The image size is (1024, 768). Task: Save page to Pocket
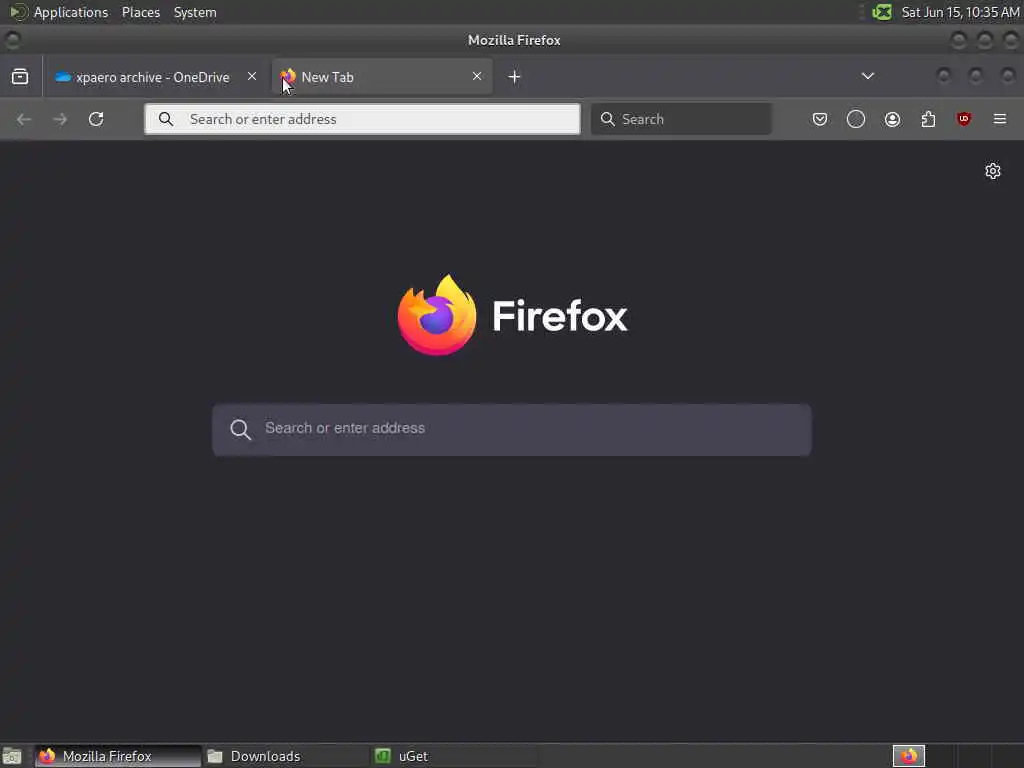pyautogui.click(x=820, y=119)
